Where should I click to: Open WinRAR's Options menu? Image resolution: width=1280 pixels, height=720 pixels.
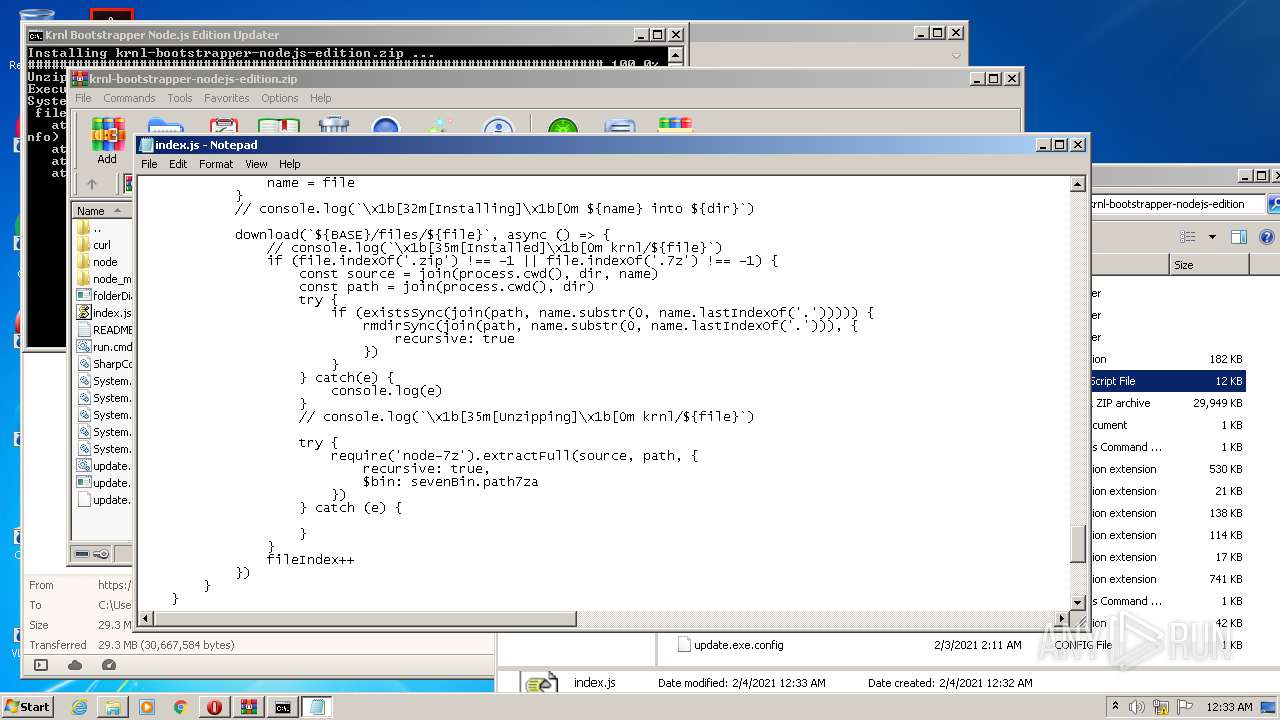point(280,98)
